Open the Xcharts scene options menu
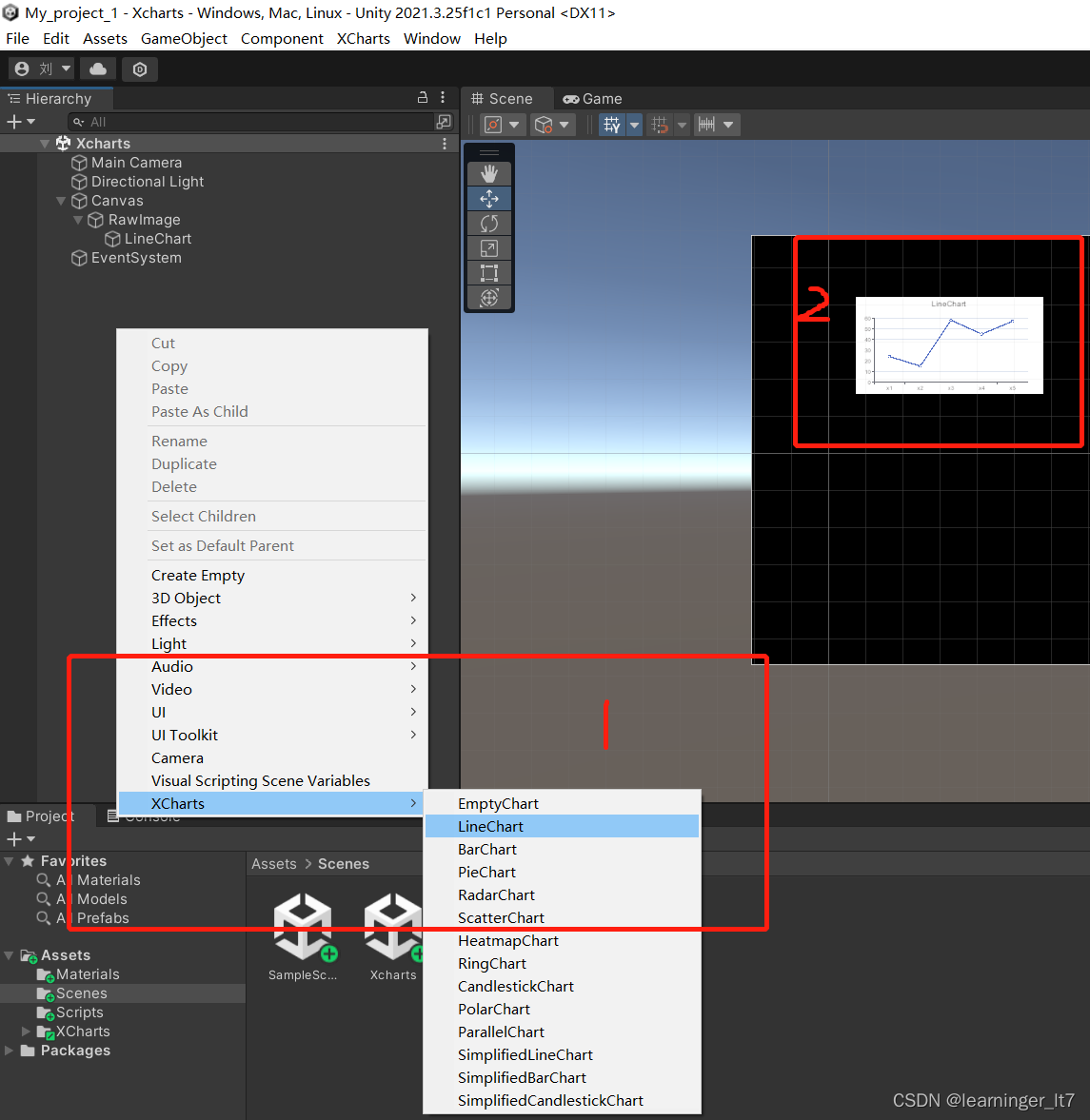The image size is (1090, 1120). (x=445, y=144)
